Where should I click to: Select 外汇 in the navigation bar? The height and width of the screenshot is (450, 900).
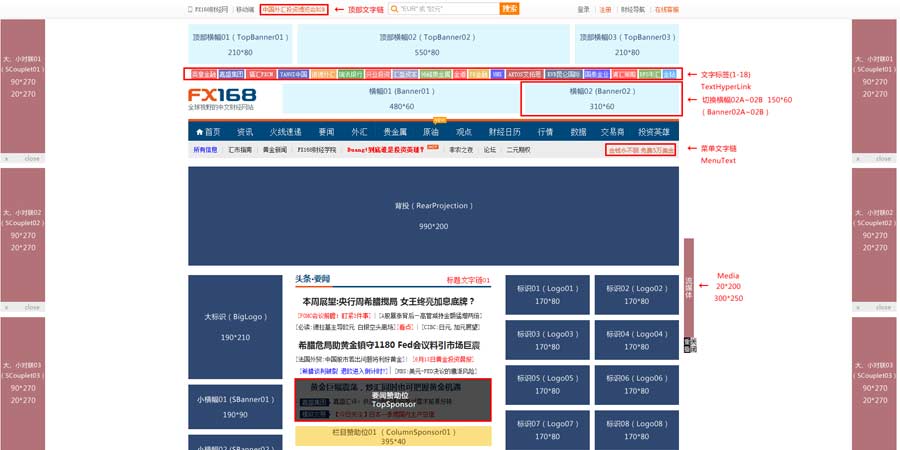tap(358, 131)
